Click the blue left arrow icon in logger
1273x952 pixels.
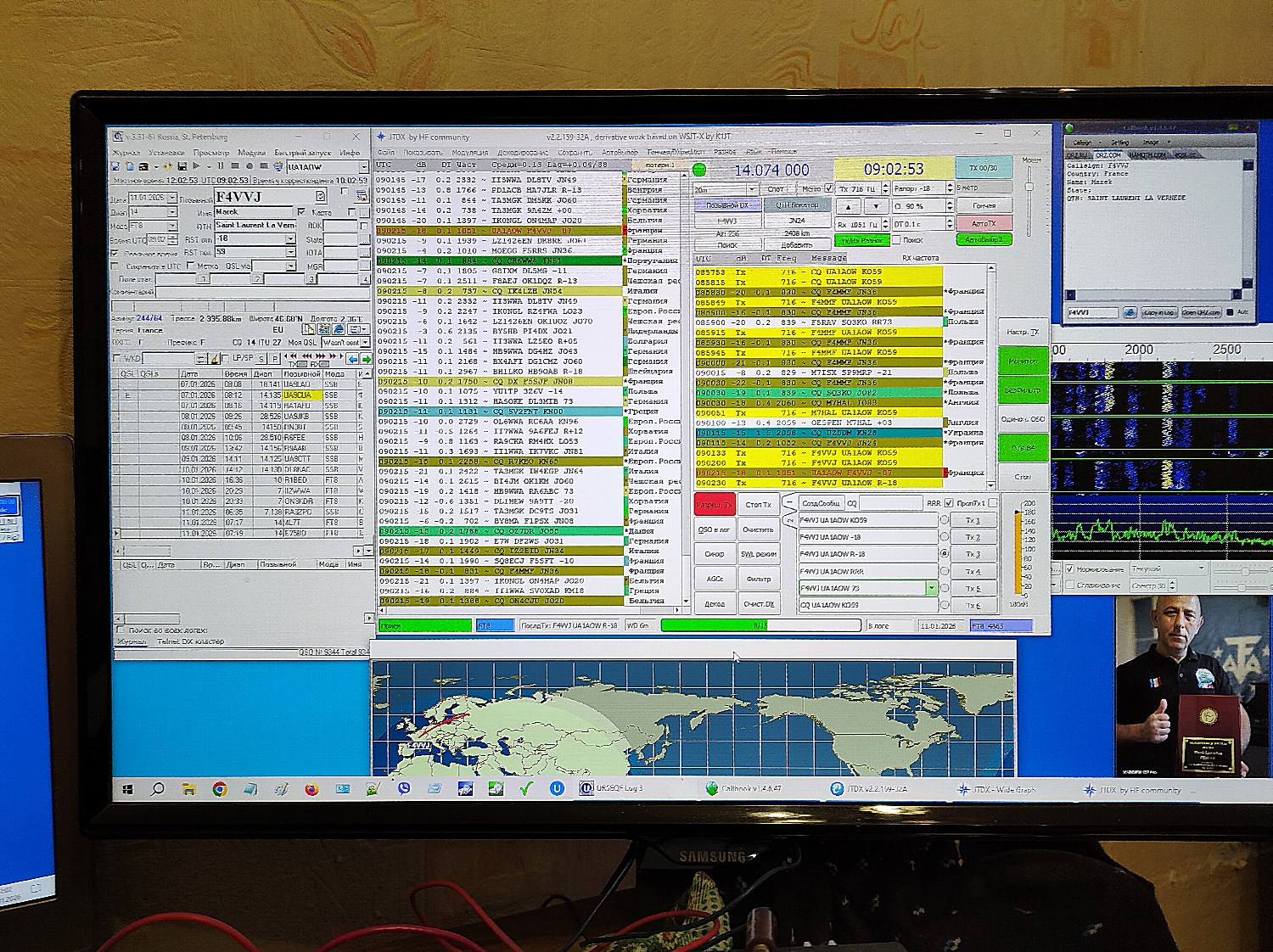click(x=353, y=359)
